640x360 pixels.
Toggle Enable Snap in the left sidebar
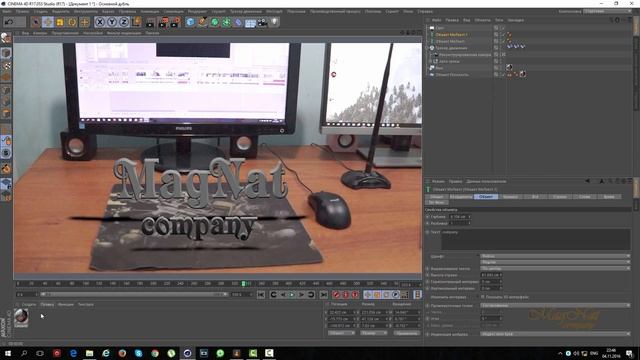tap(6, 168)
